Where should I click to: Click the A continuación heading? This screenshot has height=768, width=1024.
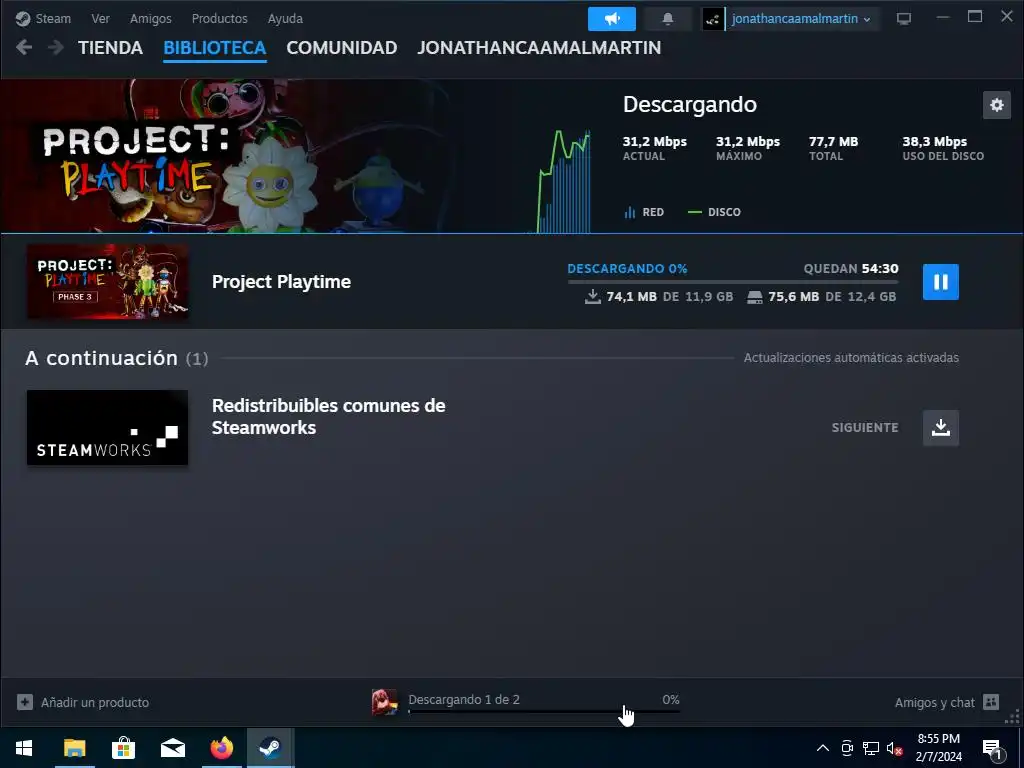point(101,358)
